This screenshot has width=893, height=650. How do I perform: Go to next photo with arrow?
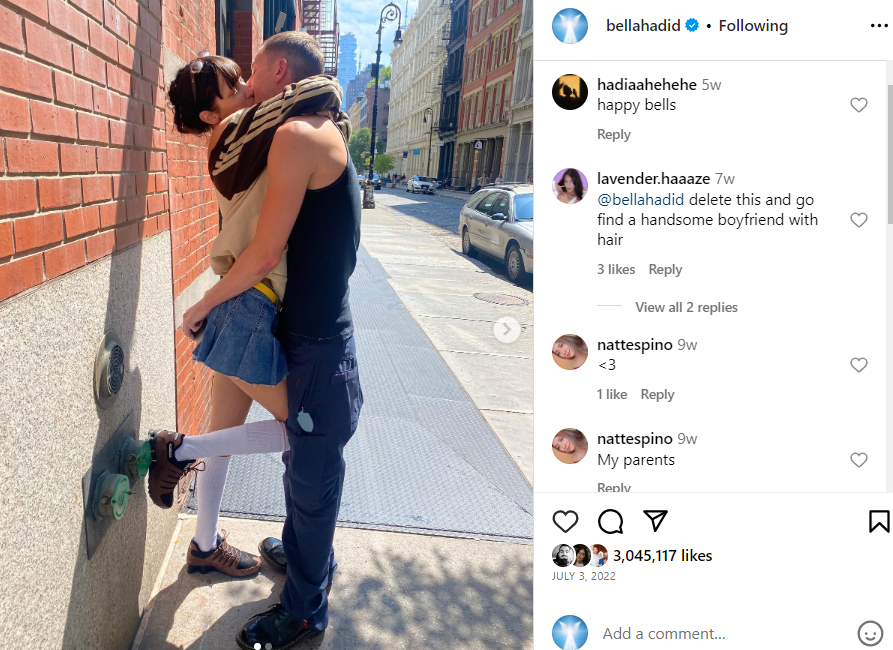point(506,329)
